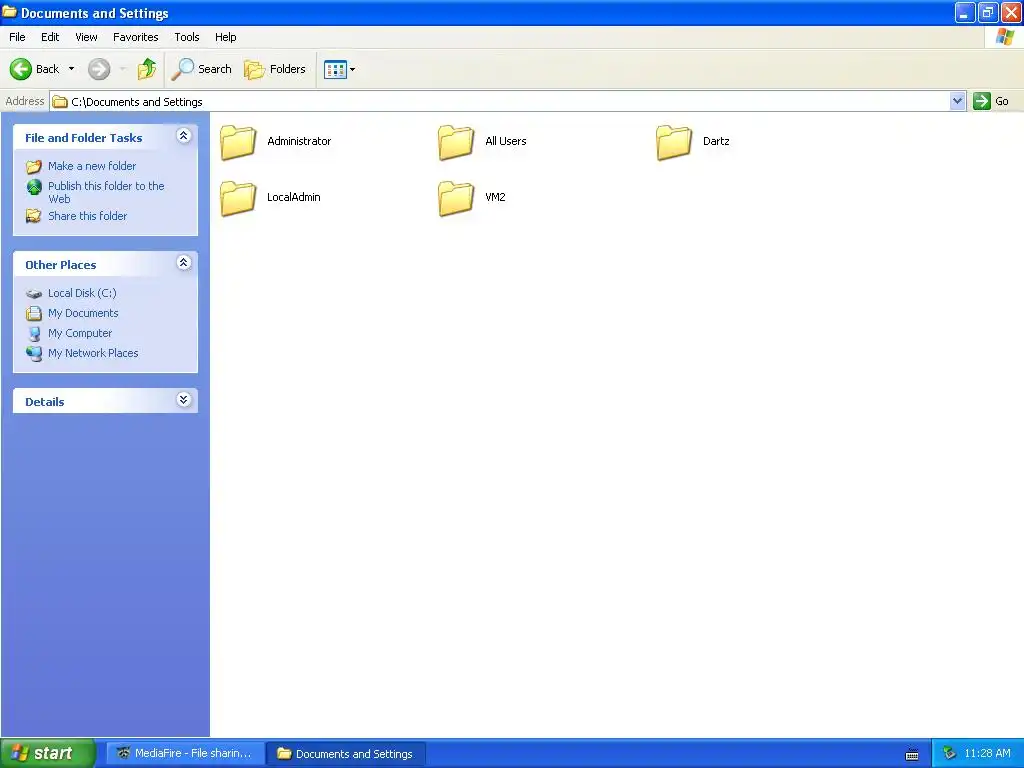Restore down the Explorer window
The height and width of the screenshot is (768, 1024).
(987, 12)
